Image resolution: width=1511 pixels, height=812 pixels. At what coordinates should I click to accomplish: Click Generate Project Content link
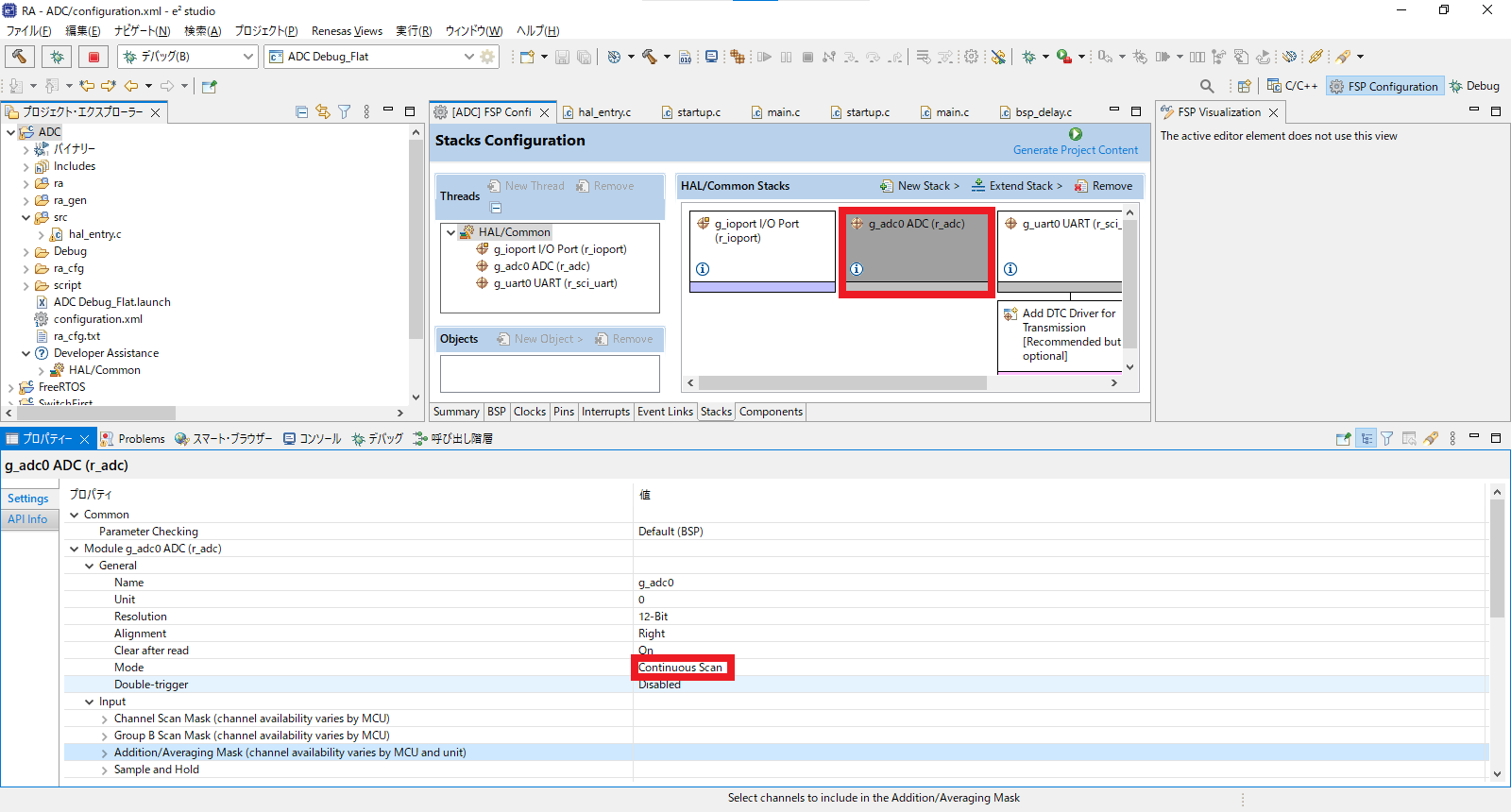click(x=1076, y=150)
